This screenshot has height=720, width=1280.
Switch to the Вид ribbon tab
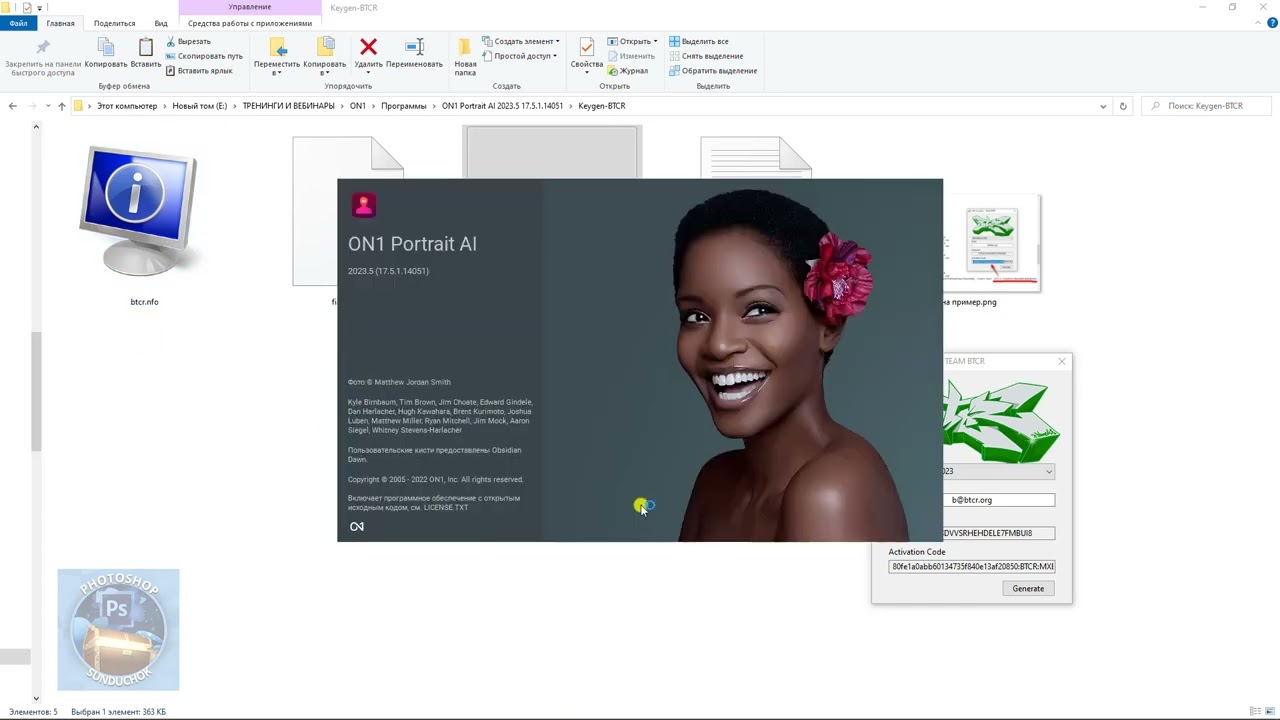coord(161,23)
